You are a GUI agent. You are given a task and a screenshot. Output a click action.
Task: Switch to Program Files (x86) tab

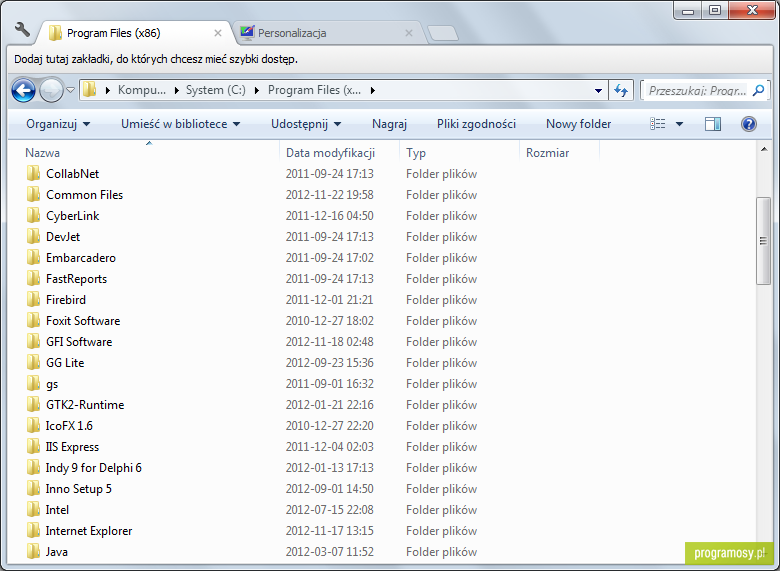[x=134, y=33]
